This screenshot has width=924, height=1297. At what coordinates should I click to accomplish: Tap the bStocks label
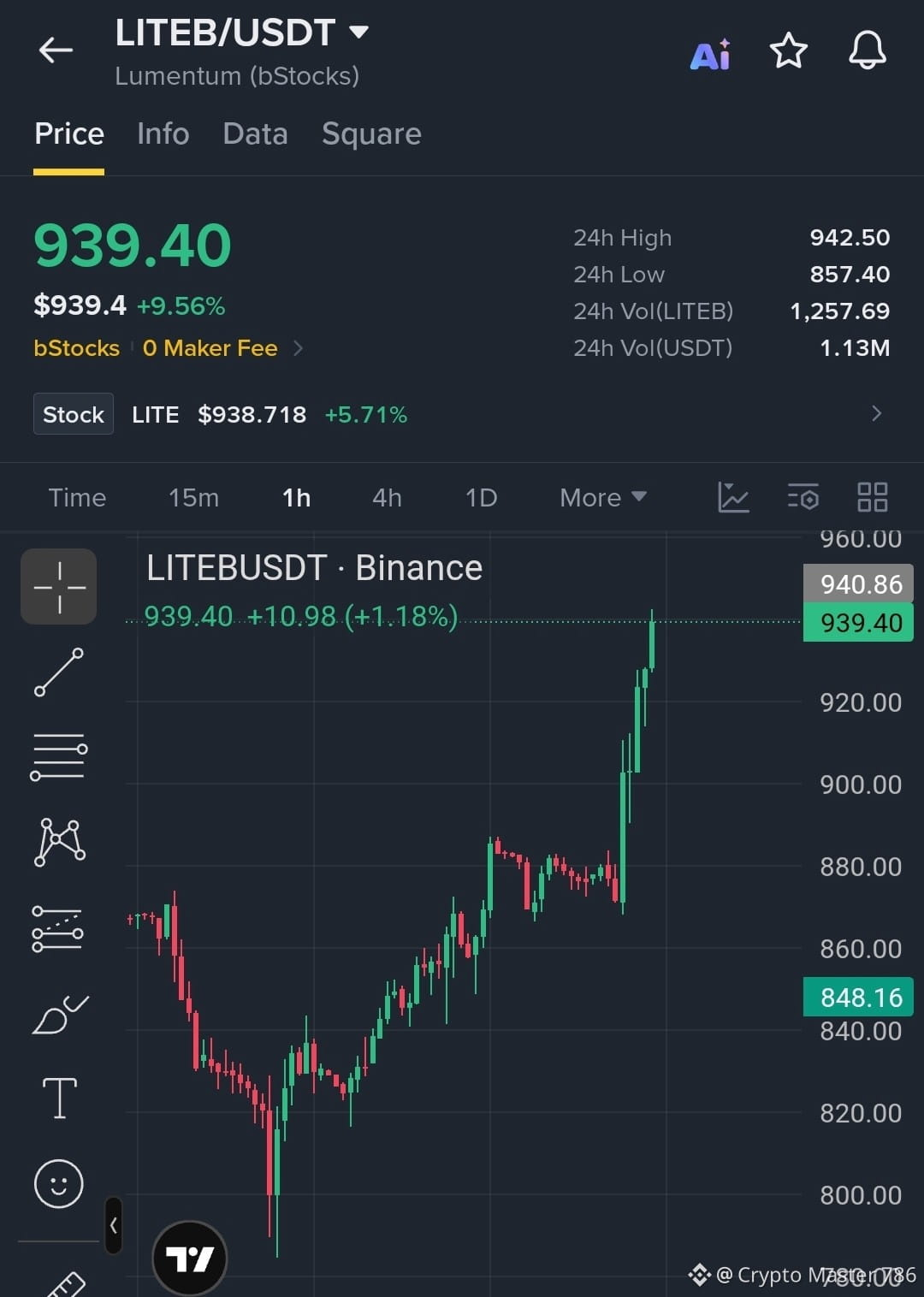tap(76, 348)
